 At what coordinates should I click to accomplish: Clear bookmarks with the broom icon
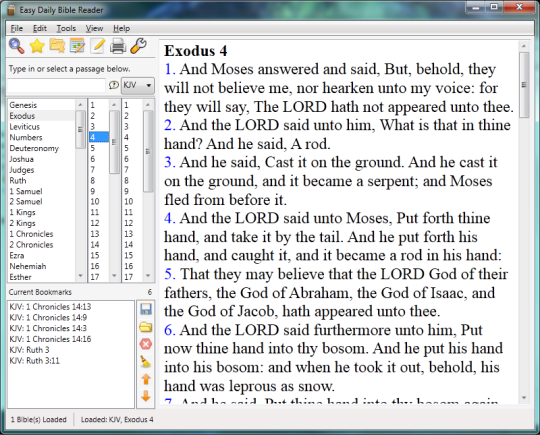[146, 361]
